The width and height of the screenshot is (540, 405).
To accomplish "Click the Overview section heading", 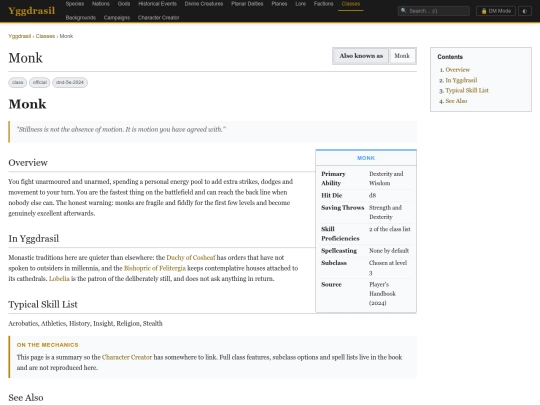I will click(28, 163).
